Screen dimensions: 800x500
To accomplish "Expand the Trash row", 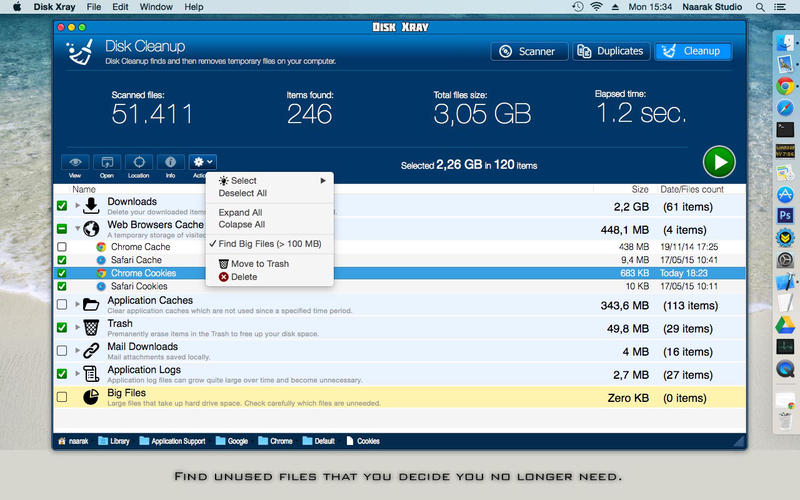I will click(x=77, y=328).
